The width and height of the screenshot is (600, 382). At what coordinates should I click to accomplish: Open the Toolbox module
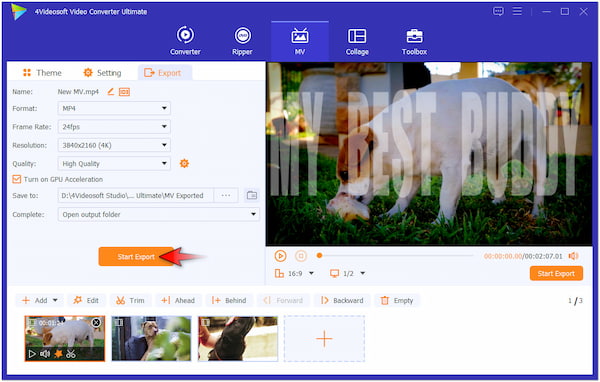414,41
